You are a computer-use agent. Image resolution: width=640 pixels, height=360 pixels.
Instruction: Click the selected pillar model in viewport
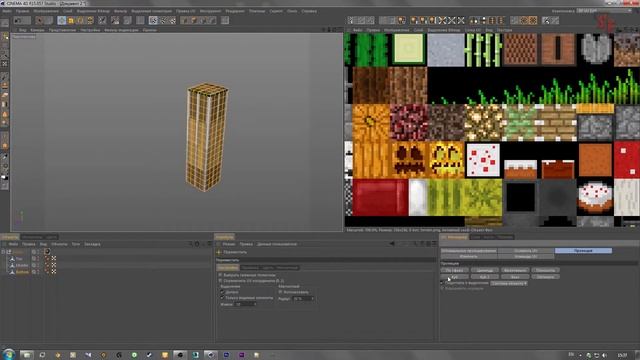point(207,137)
